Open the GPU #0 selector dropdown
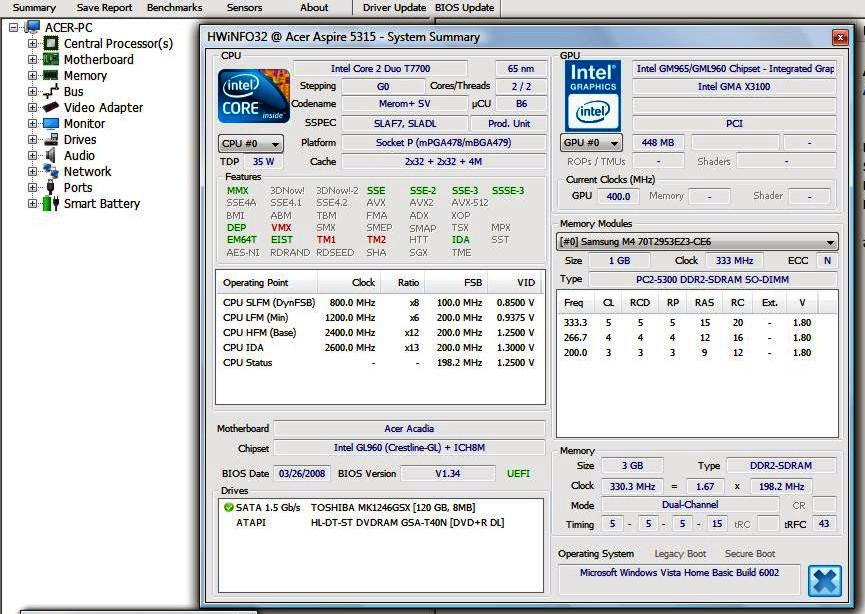The image size is (865, 614). coord(591,143)
